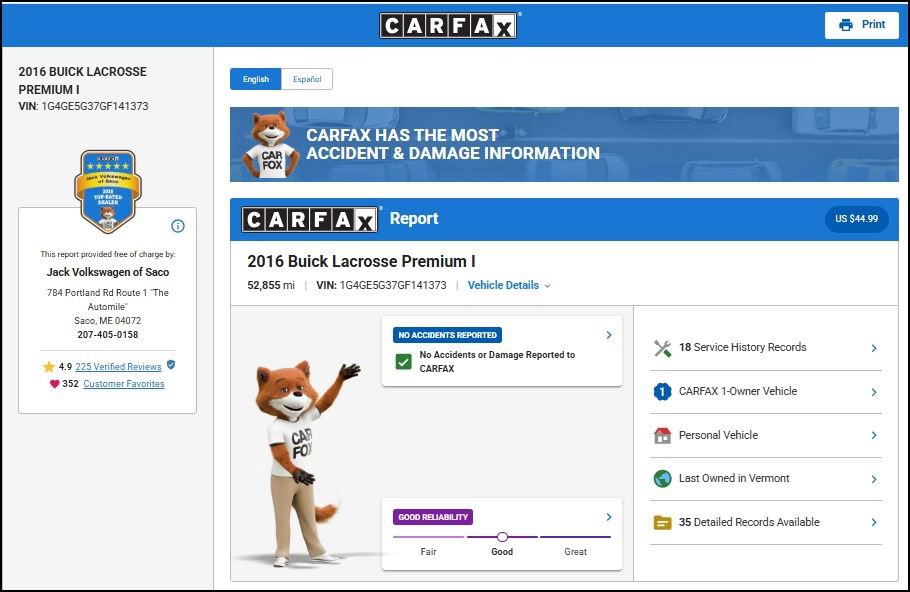Click Personal Vehicle text
The height and width of the screenshot is (592, 910).
(718, 435)
